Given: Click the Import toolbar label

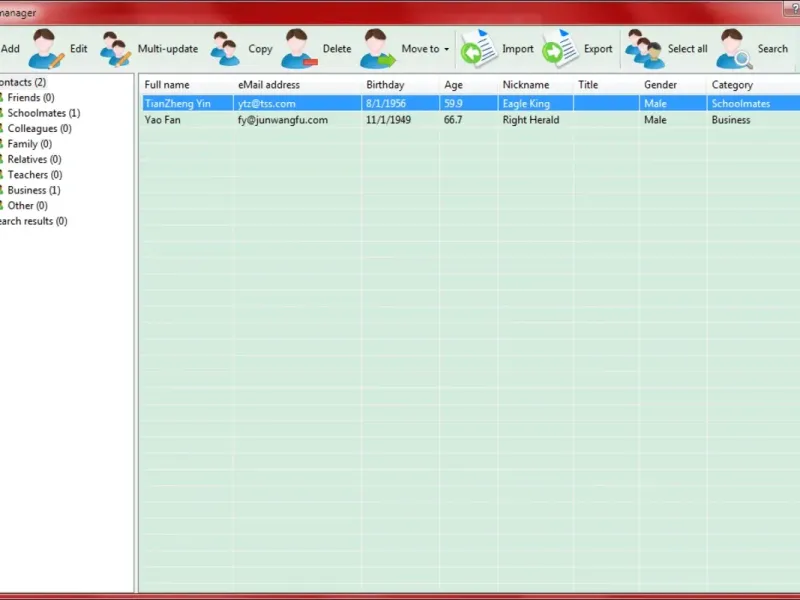Looking at the screenshot, I should pos(518,49).
